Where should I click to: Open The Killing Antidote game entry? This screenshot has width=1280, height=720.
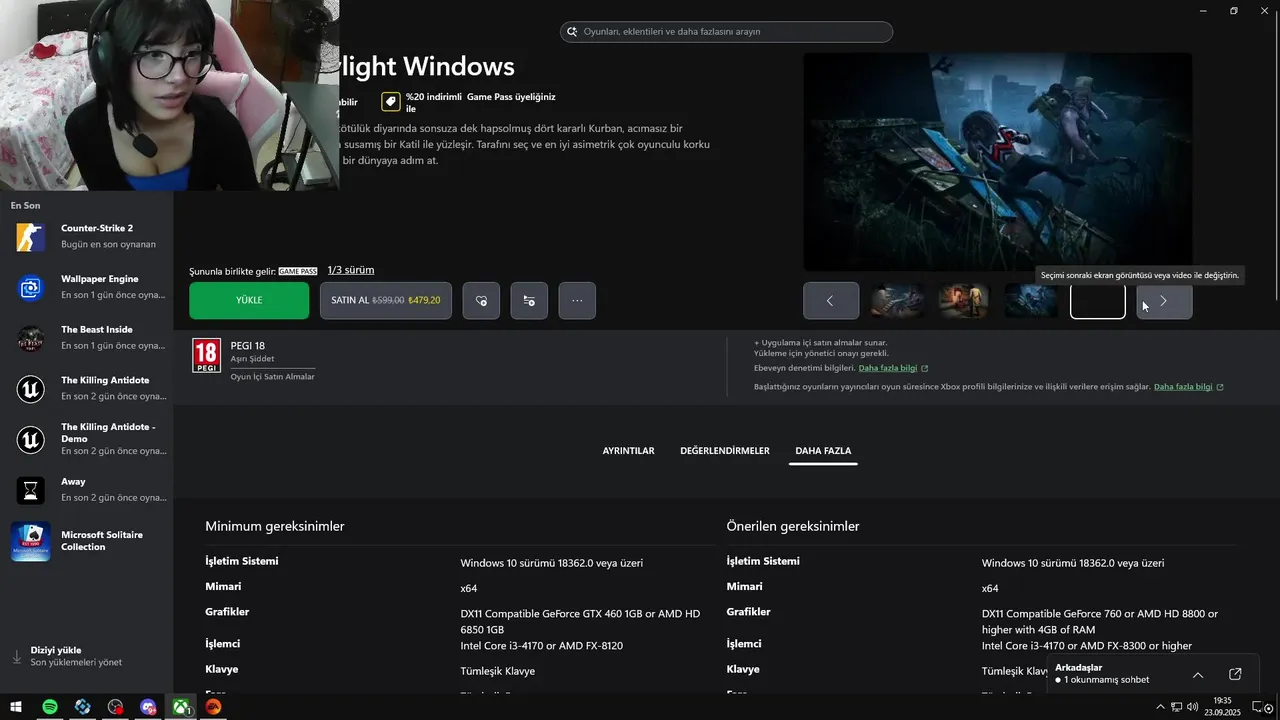(87, 388)
